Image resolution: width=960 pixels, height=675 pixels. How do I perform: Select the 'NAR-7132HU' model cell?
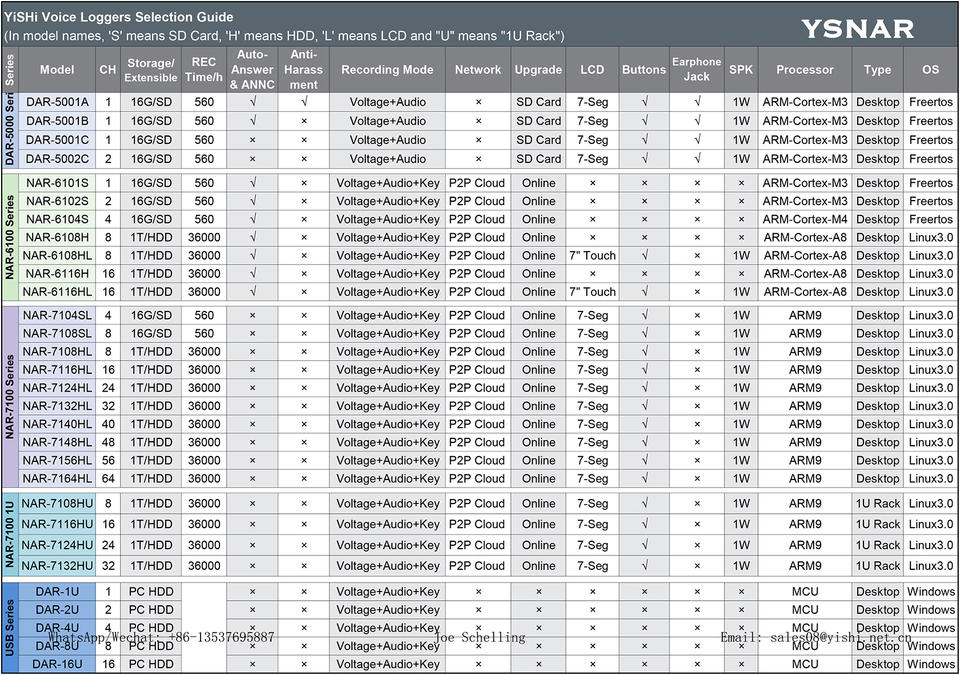(x=57, y=566)
